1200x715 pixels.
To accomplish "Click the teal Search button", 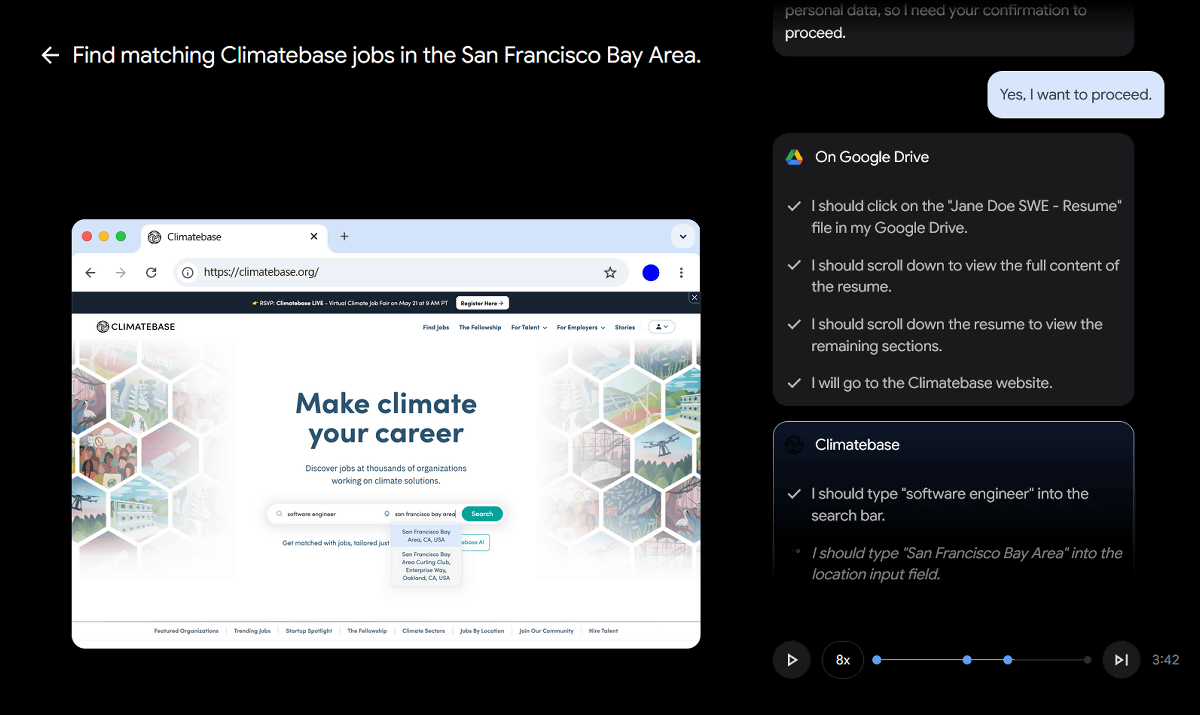I will pos(482,514).
